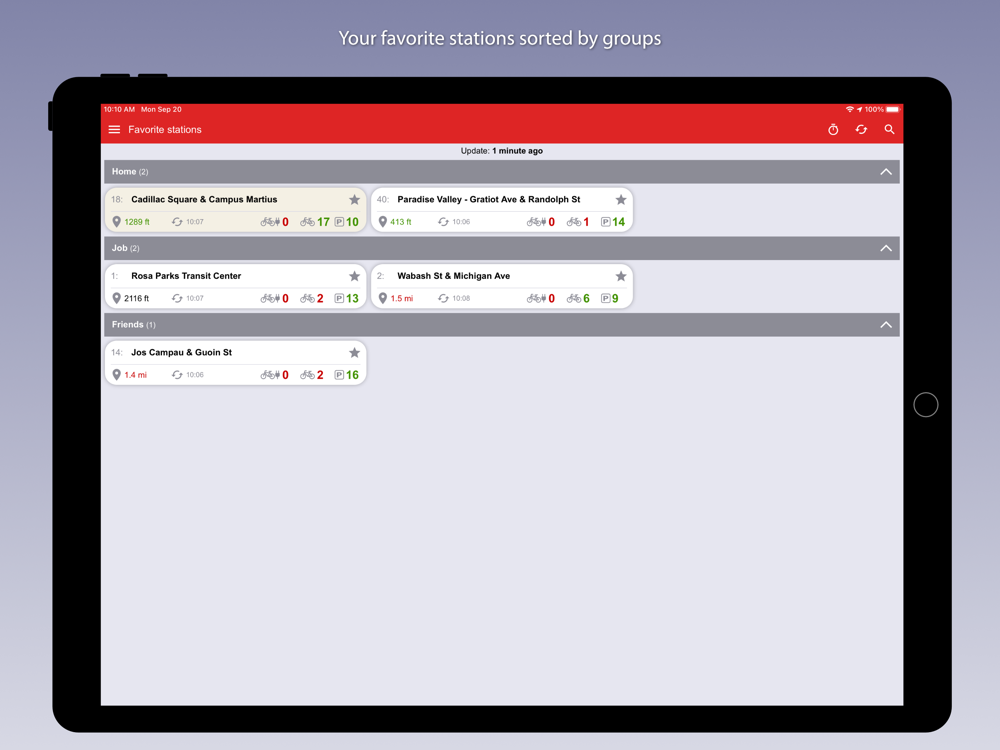Open Paradise Valley - Gratiot Ave station

[x=502, y=210]
